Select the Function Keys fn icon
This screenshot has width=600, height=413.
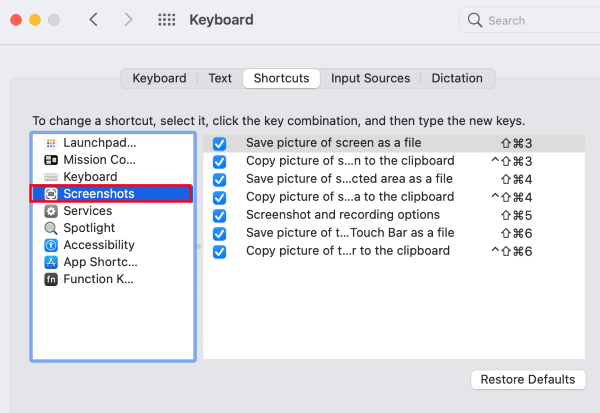[52, 279]
